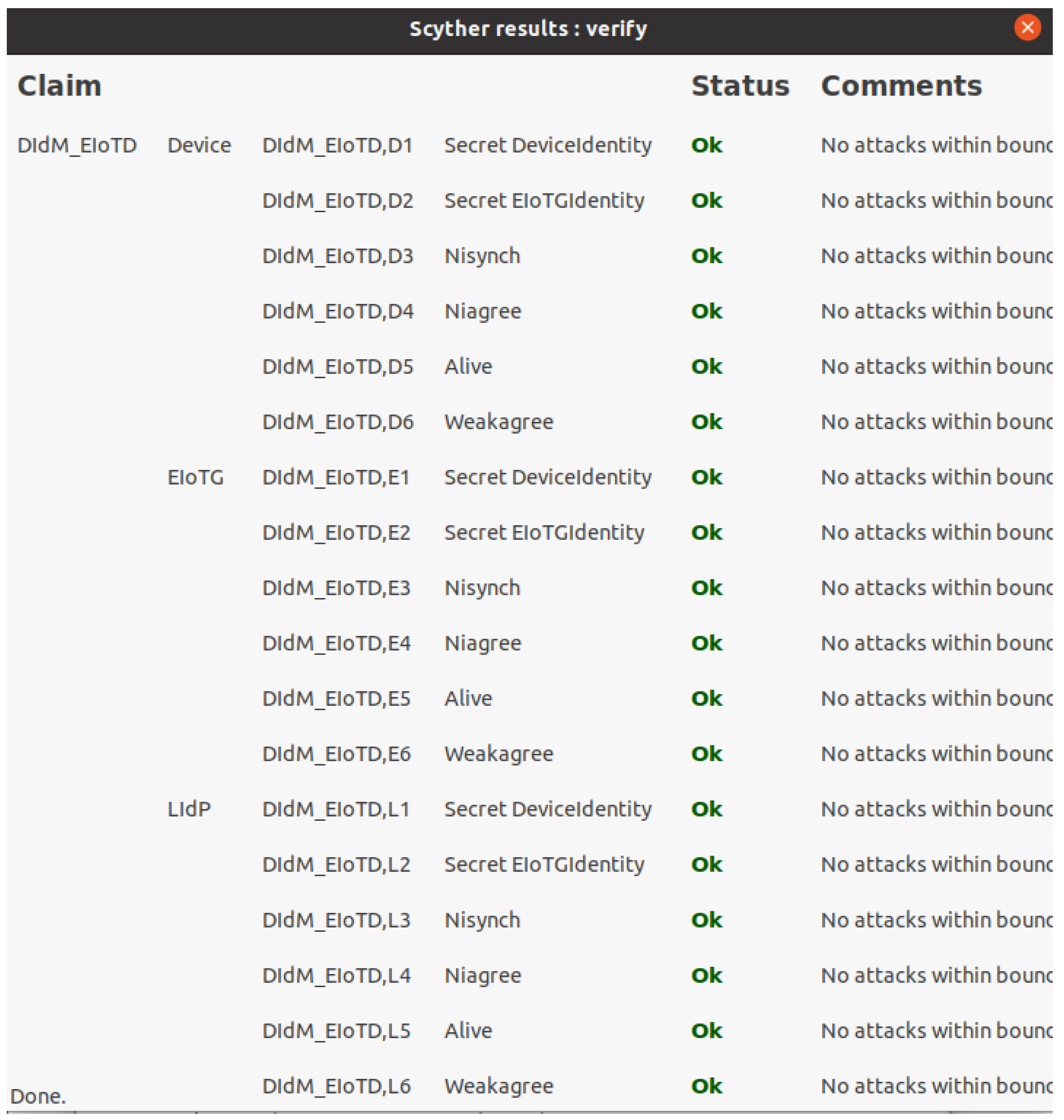Viewport: 1064px width, 1120px height.
Task: Click Ok status for claim E4
Action: click(706, 643)
